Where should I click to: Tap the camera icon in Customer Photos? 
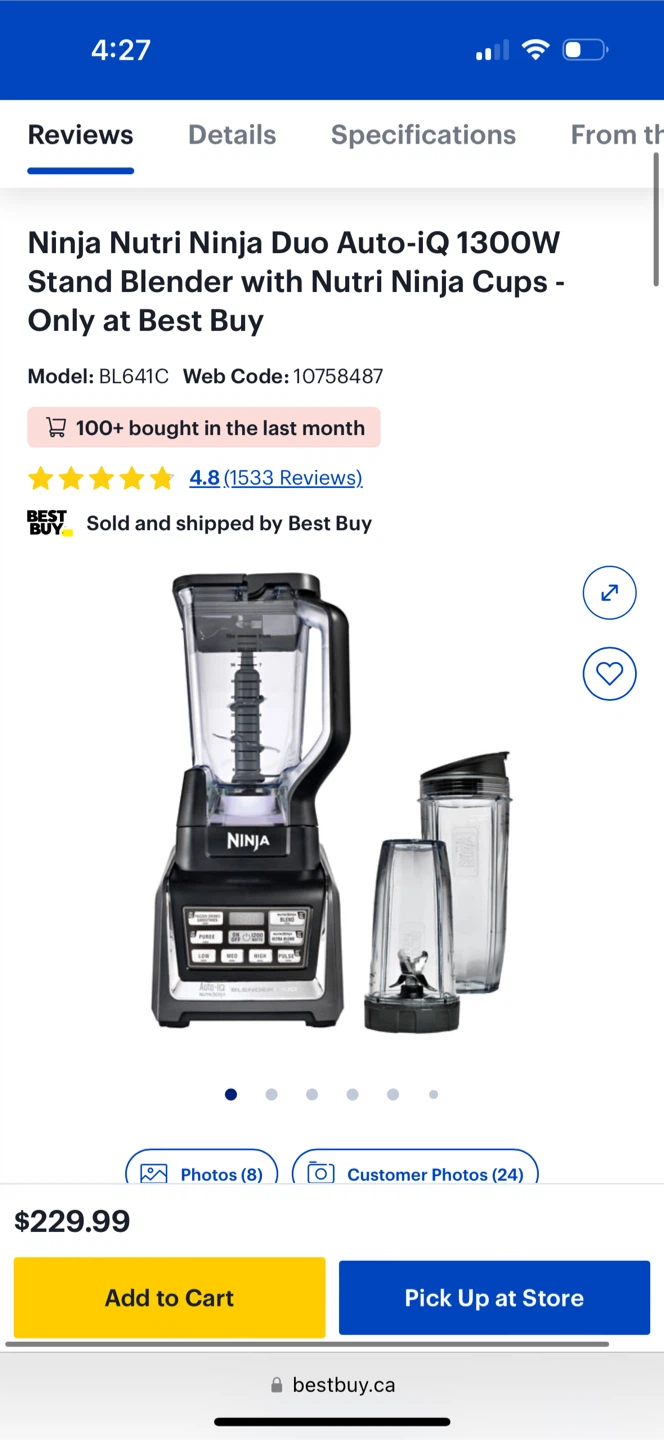320,1174
